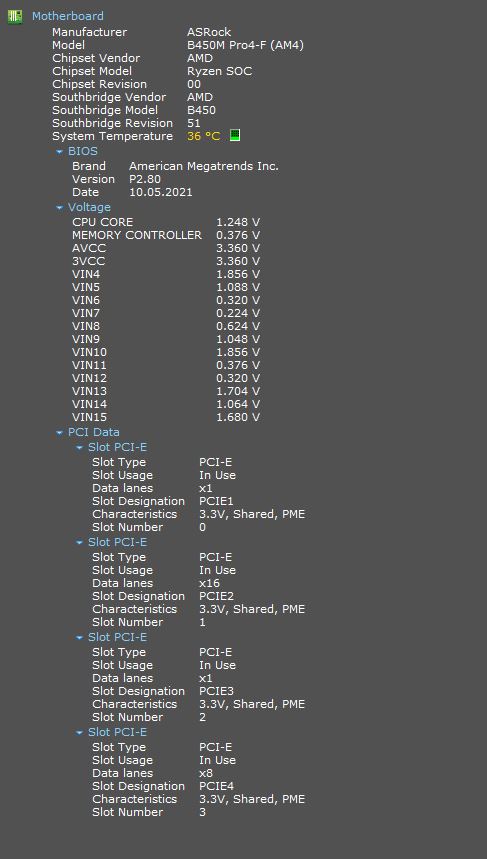Viewport: 487px width, 859px height.
Task: Click the Voltage section heading
Action: click(89, 207)
